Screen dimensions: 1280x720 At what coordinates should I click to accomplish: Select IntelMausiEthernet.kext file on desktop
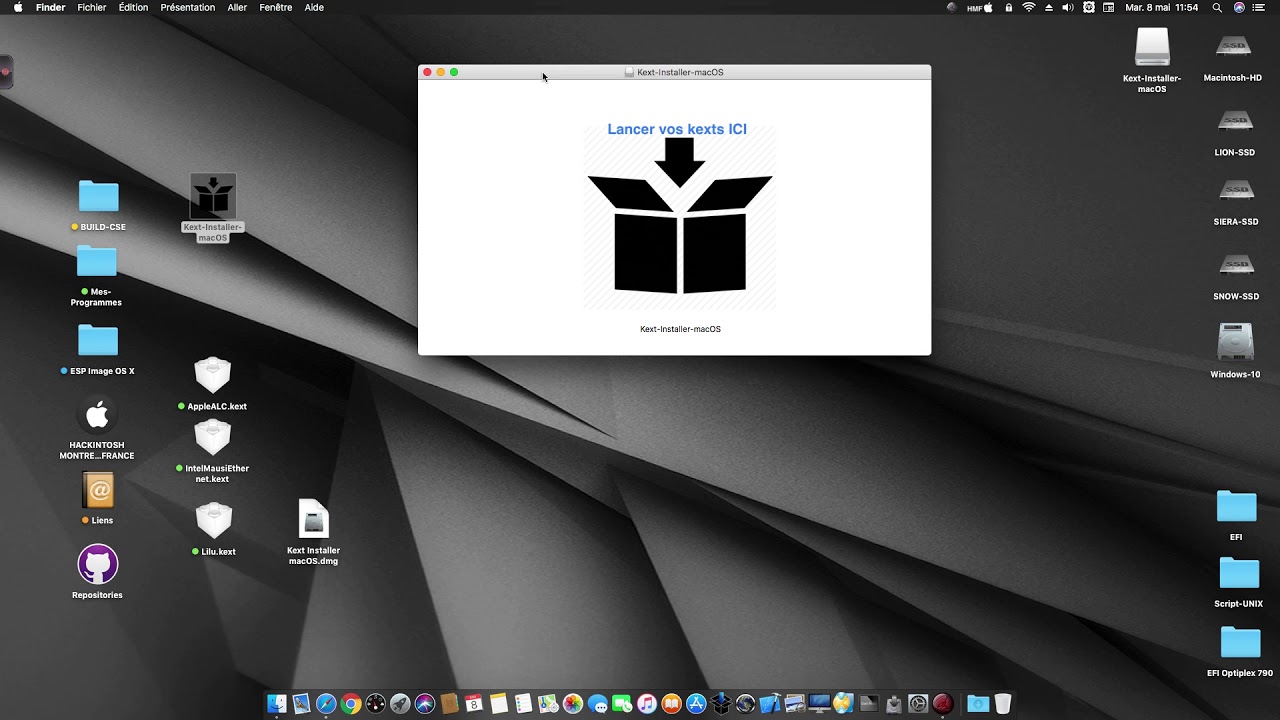212,438
